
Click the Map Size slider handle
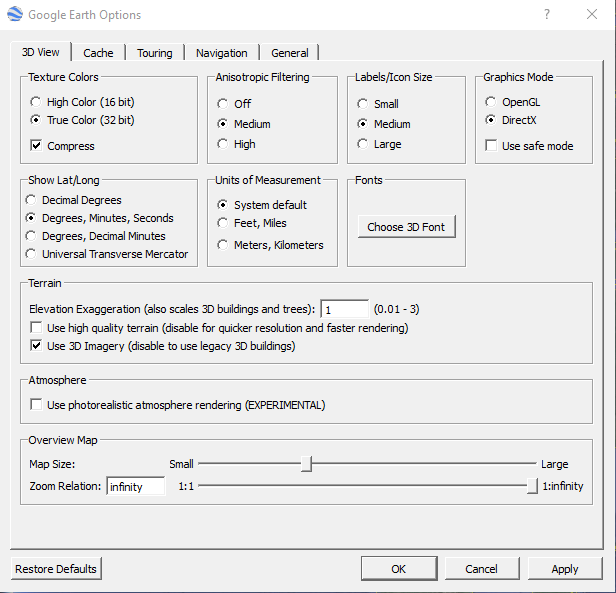pos(306,464)
